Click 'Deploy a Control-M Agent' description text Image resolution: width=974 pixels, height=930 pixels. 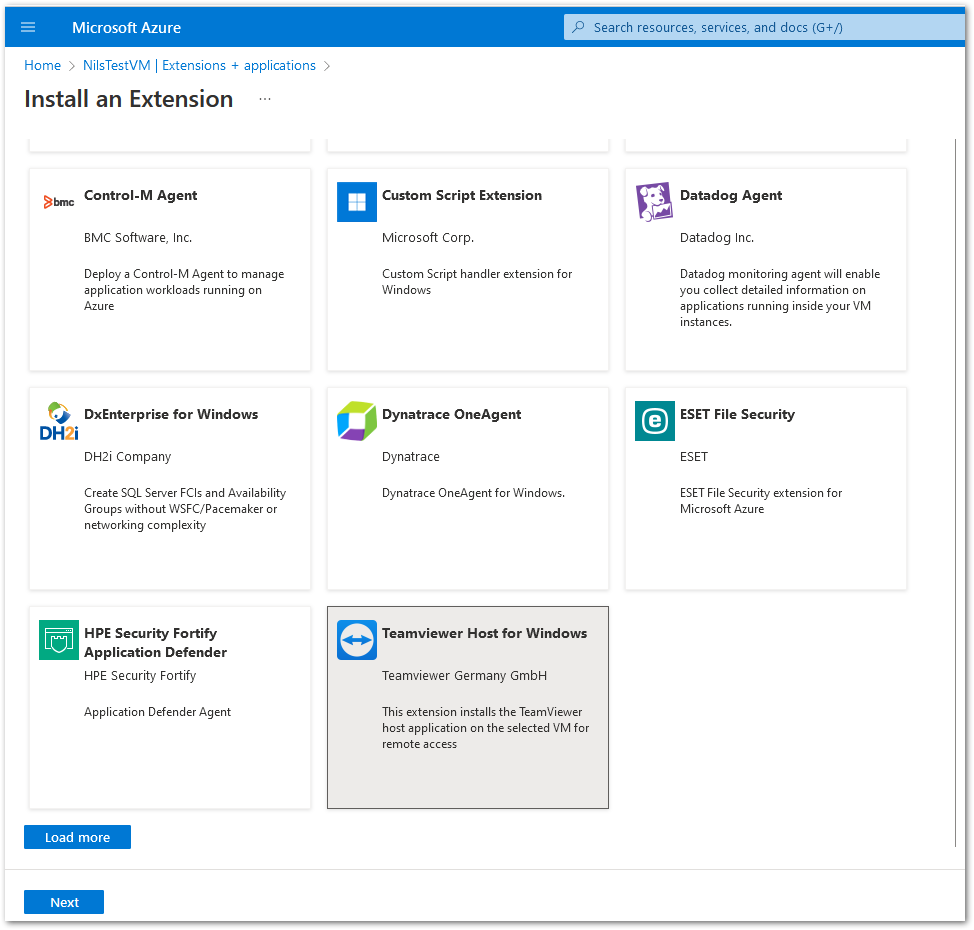pos(184,289)
